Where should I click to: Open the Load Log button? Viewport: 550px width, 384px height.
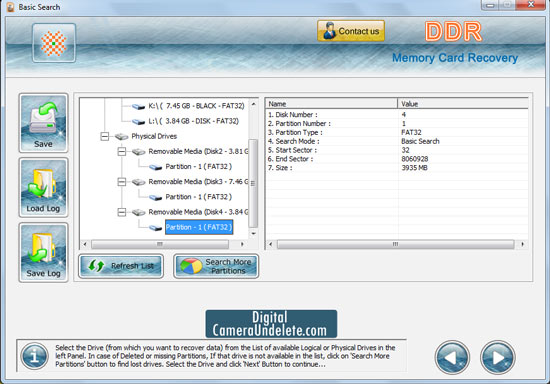[x=43, y=187]
